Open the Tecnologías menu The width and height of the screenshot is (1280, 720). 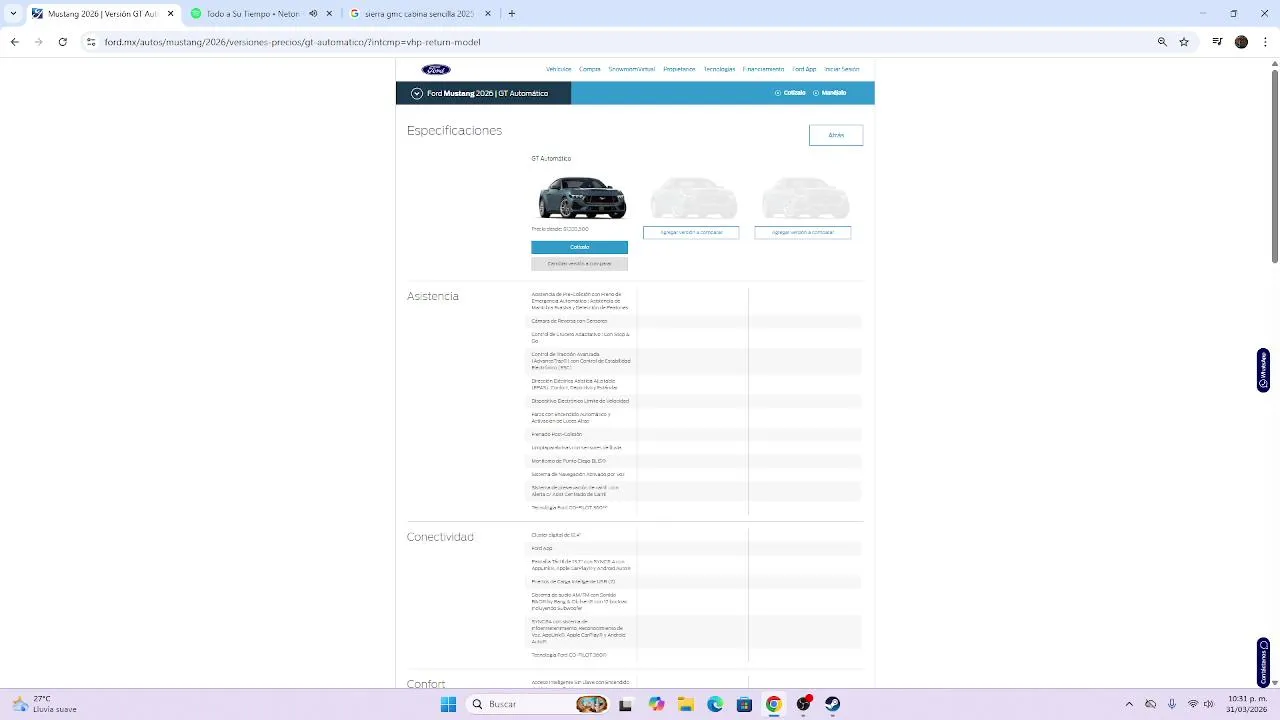(719, 69)
